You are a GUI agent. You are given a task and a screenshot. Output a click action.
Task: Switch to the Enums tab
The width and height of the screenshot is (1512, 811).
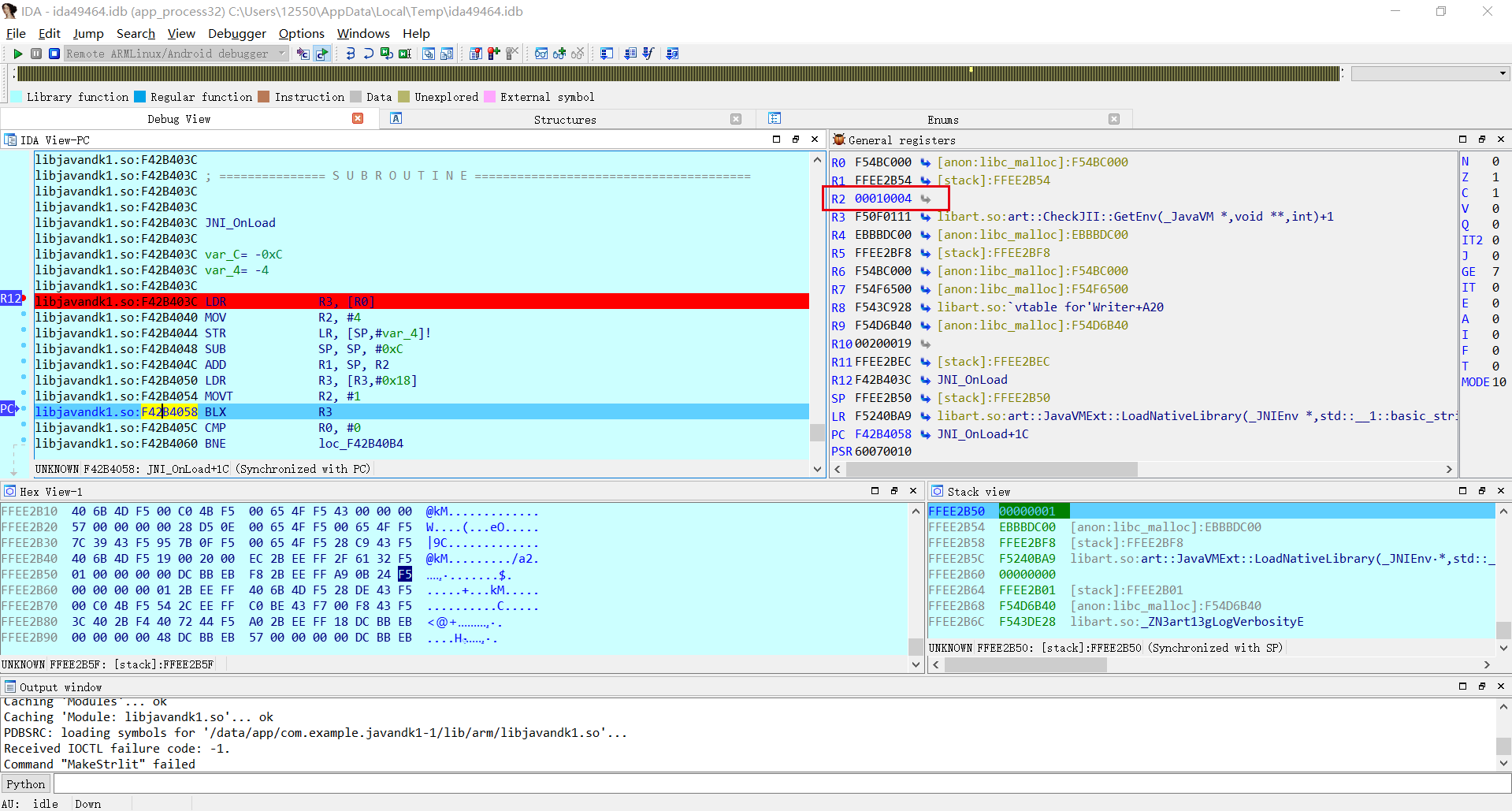tap(943, 120)
